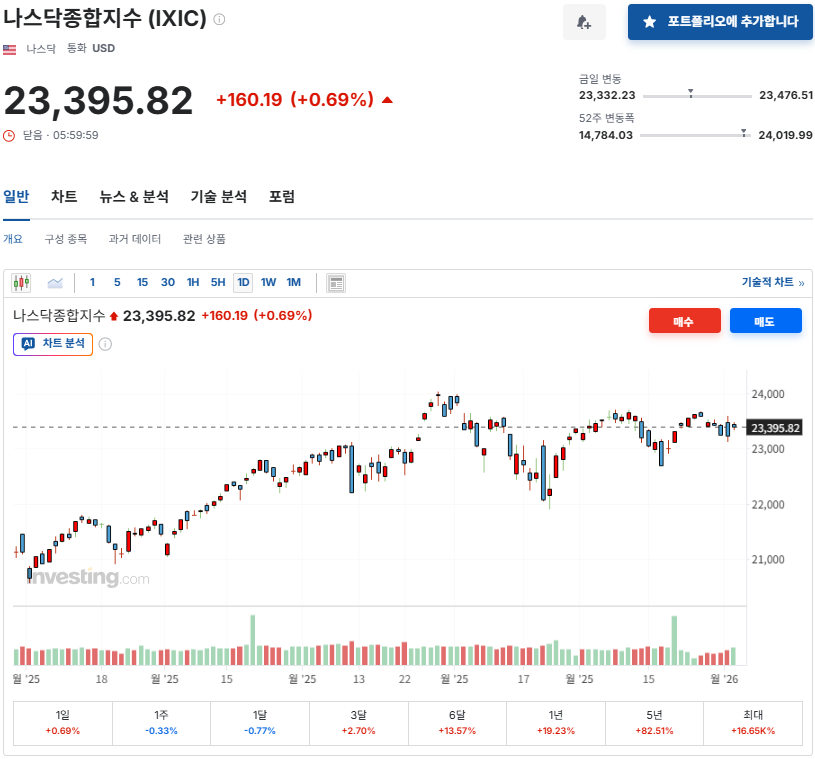Set chart interval to 30 minutes

point(167,282)
